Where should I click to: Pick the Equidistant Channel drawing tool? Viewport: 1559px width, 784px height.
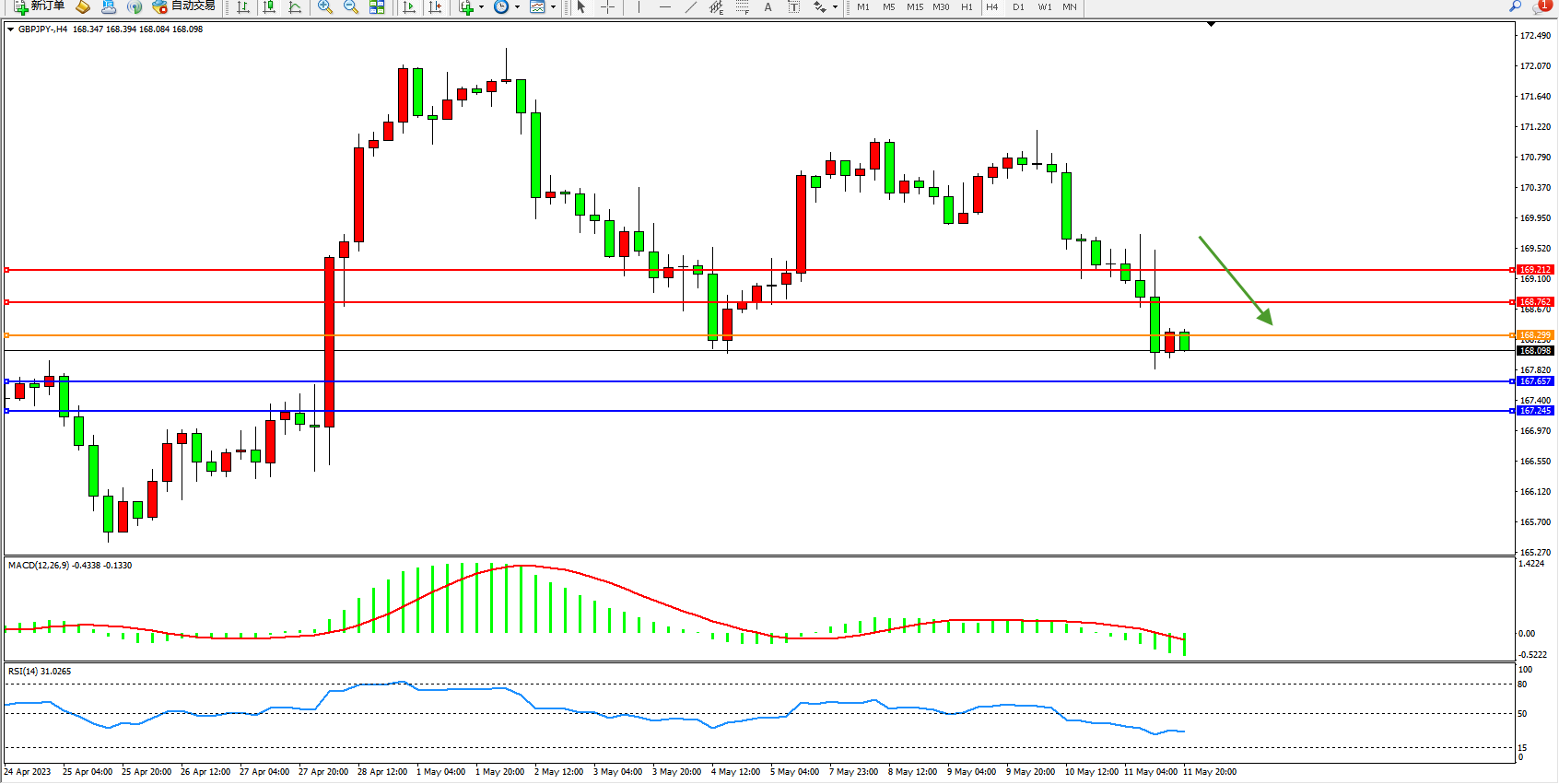[716, 6]
